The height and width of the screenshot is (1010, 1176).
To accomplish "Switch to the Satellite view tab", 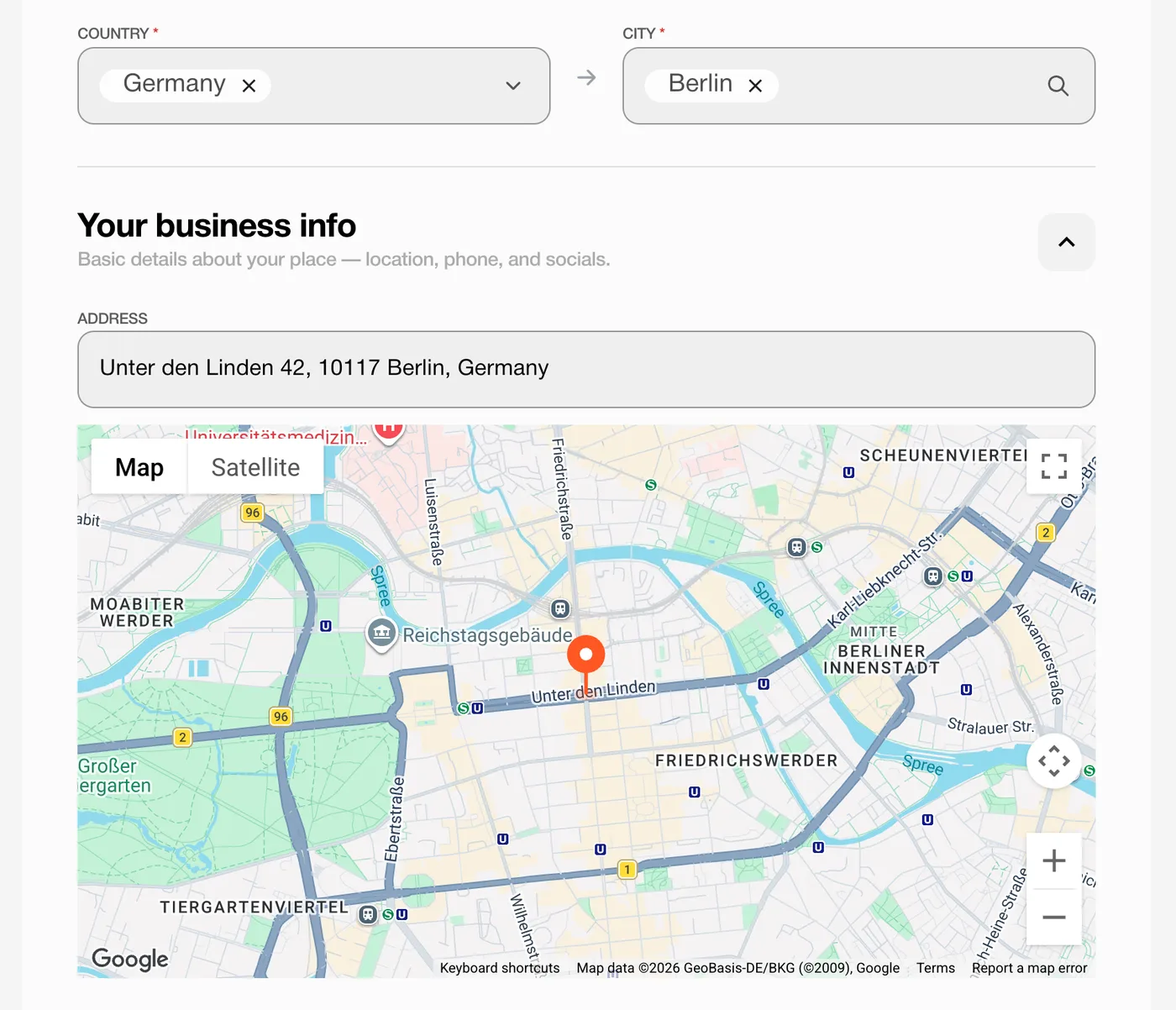I will pyautogui.click(x=255, y=467).
